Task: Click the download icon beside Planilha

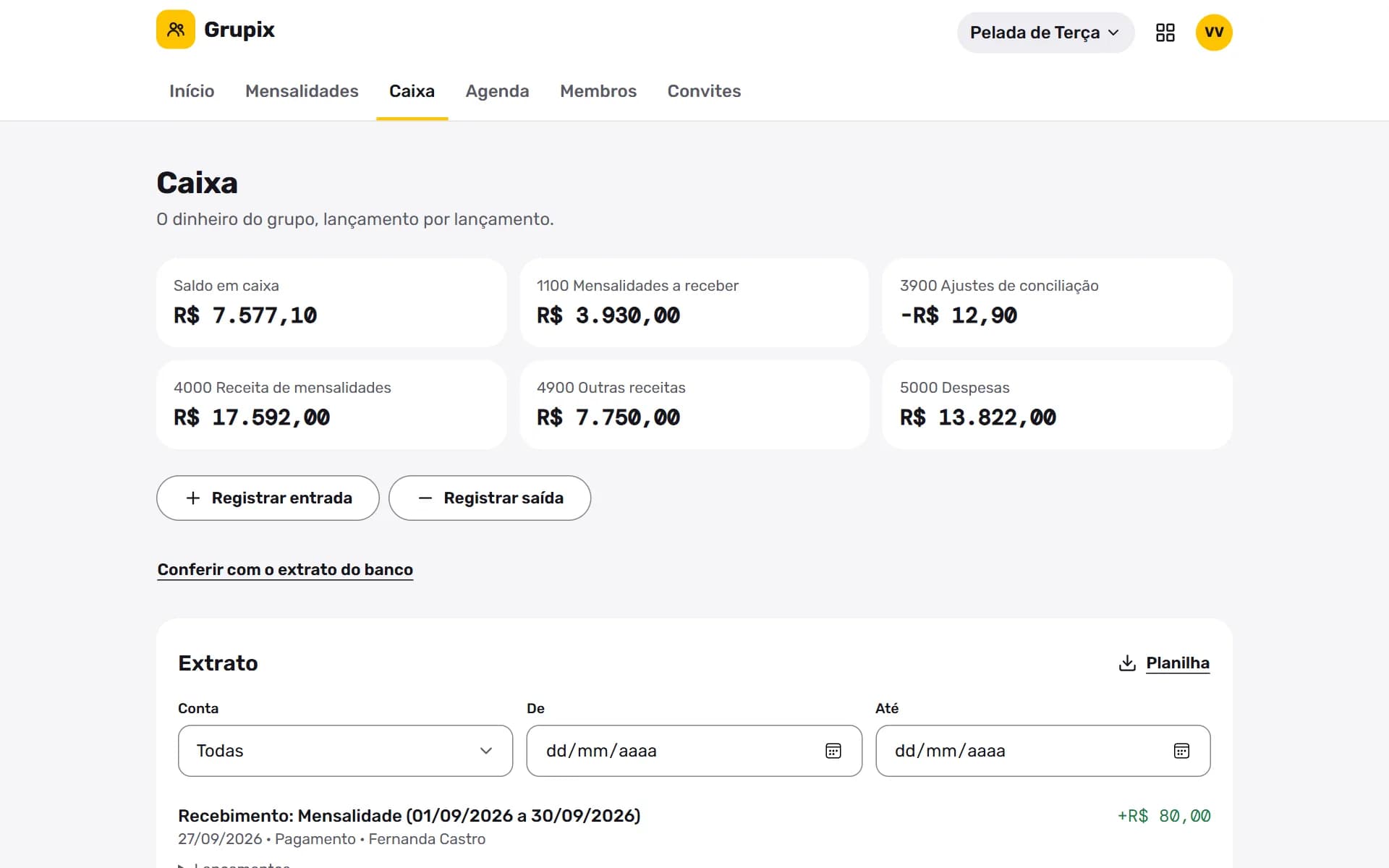Action: [x=1127, y=663]
